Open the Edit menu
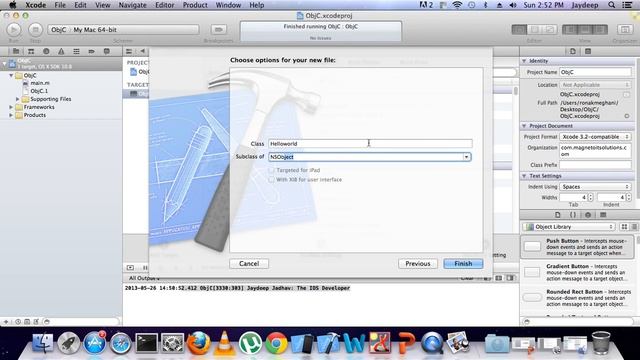Viewport: 640px width, 360px height. tap(80, 5)
